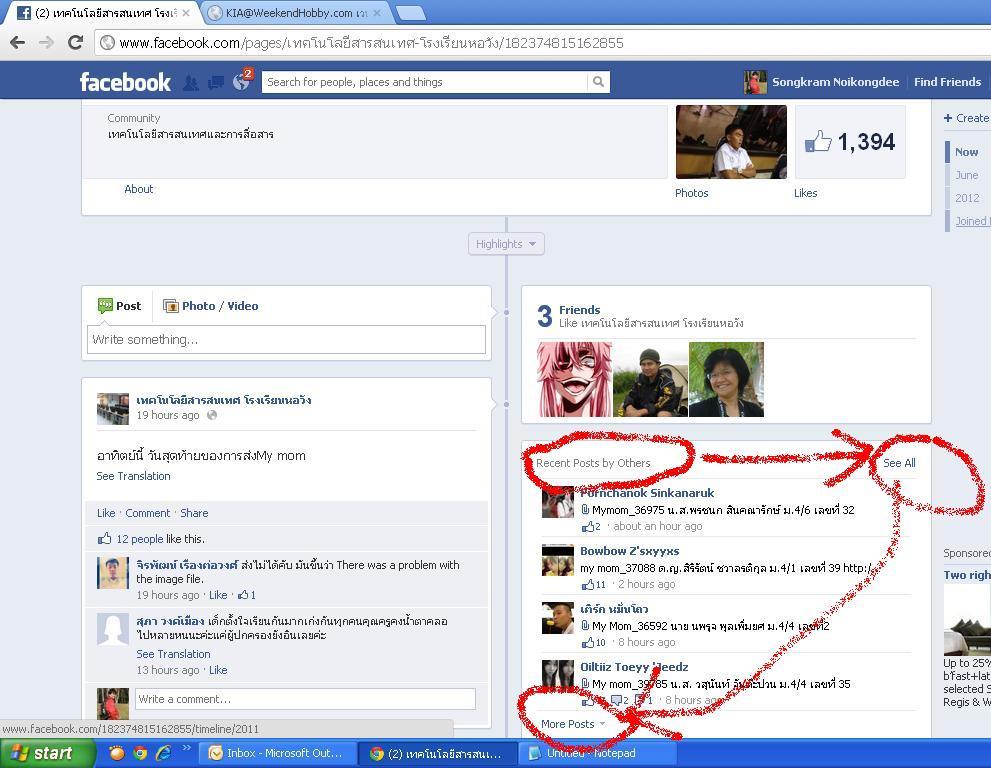Viewport: 991px width, 768px height.
Task: Click the 1,394 likes thumbs-up box
Action: click(850, 142)
